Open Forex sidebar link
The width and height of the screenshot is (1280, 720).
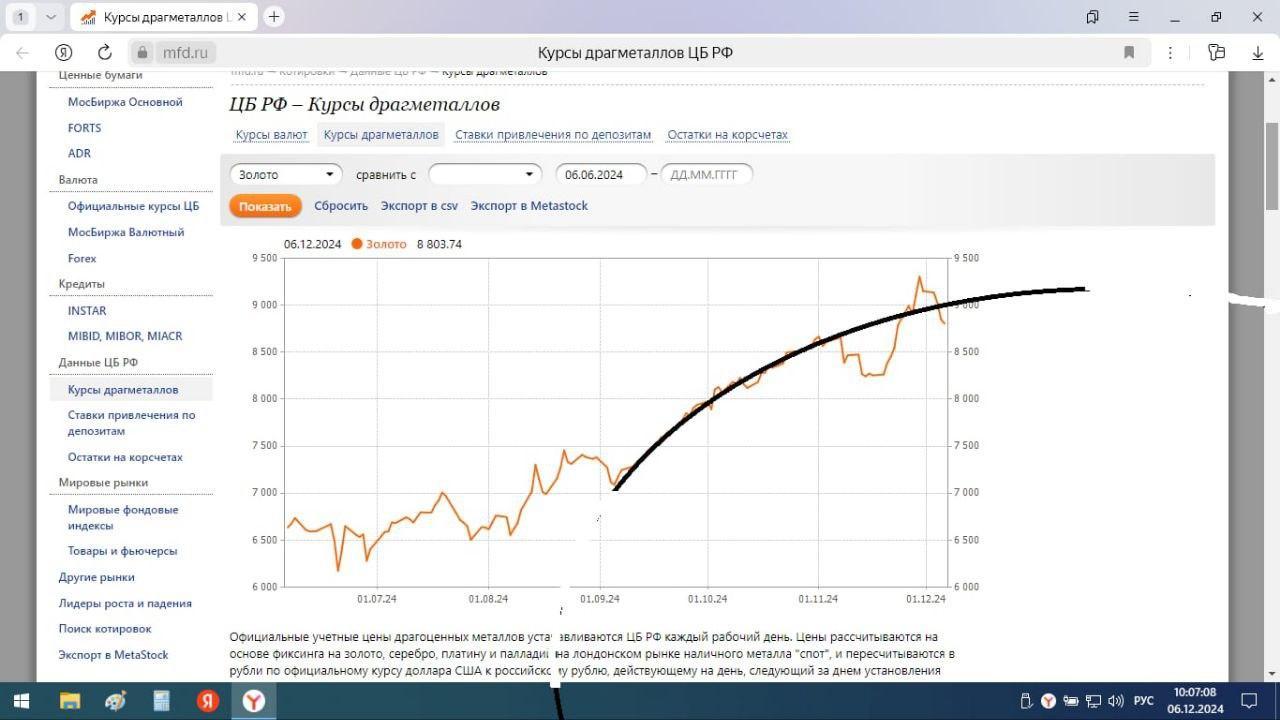tap(82, 258)
